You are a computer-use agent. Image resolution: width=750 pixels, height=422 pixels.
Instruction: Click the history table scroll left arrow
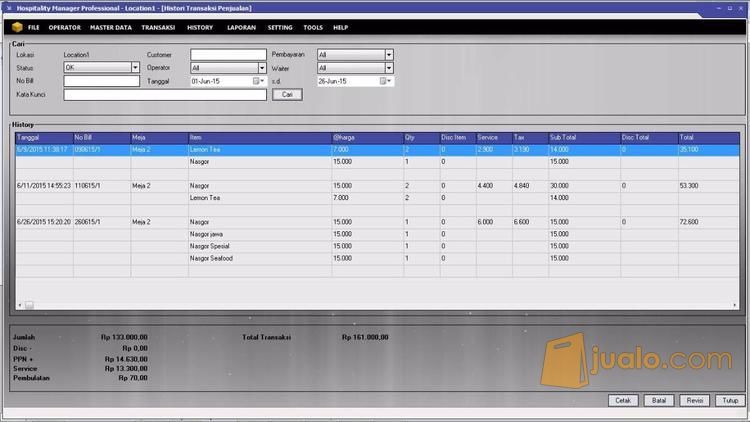click(20, 305)
